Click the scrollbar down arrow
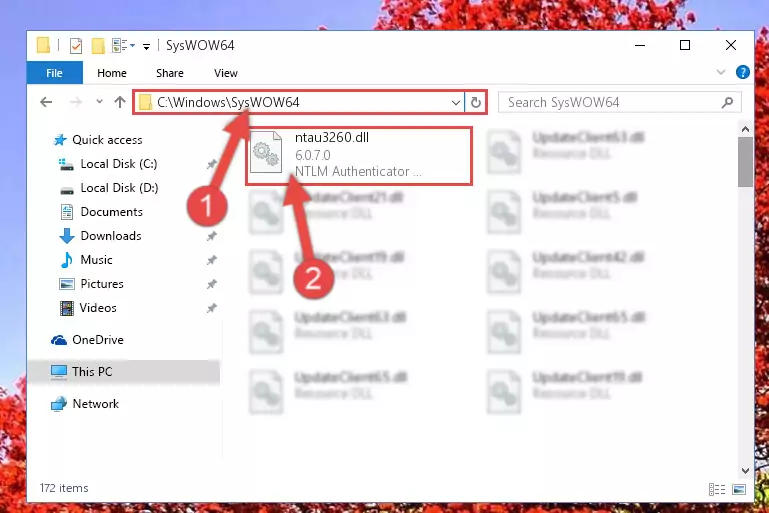The height and width of the screenshot is (513, 769). [x=745, y=470]
